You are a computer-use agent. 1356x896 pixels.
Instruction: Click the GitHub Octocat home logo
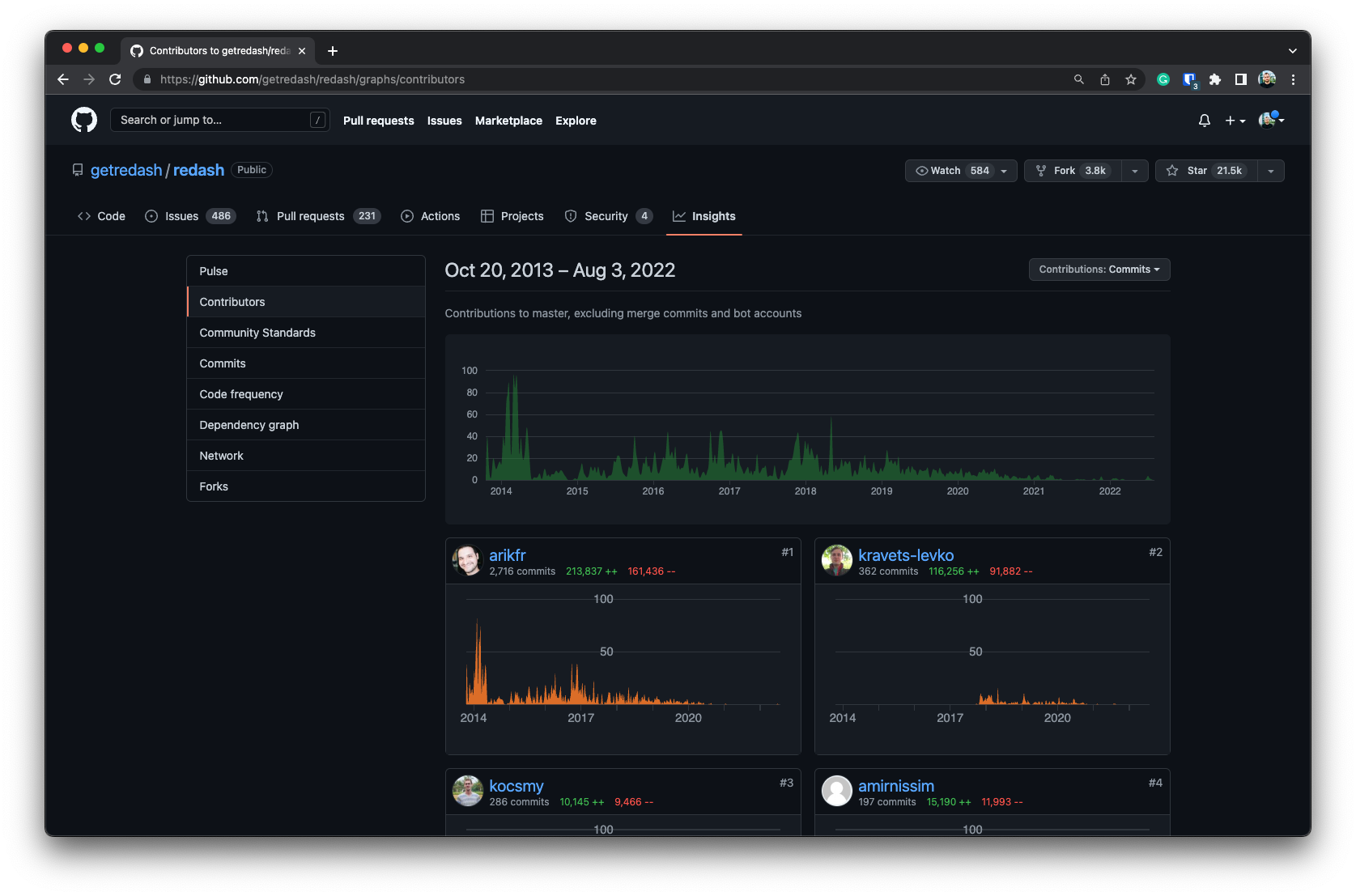pos(84,120)
